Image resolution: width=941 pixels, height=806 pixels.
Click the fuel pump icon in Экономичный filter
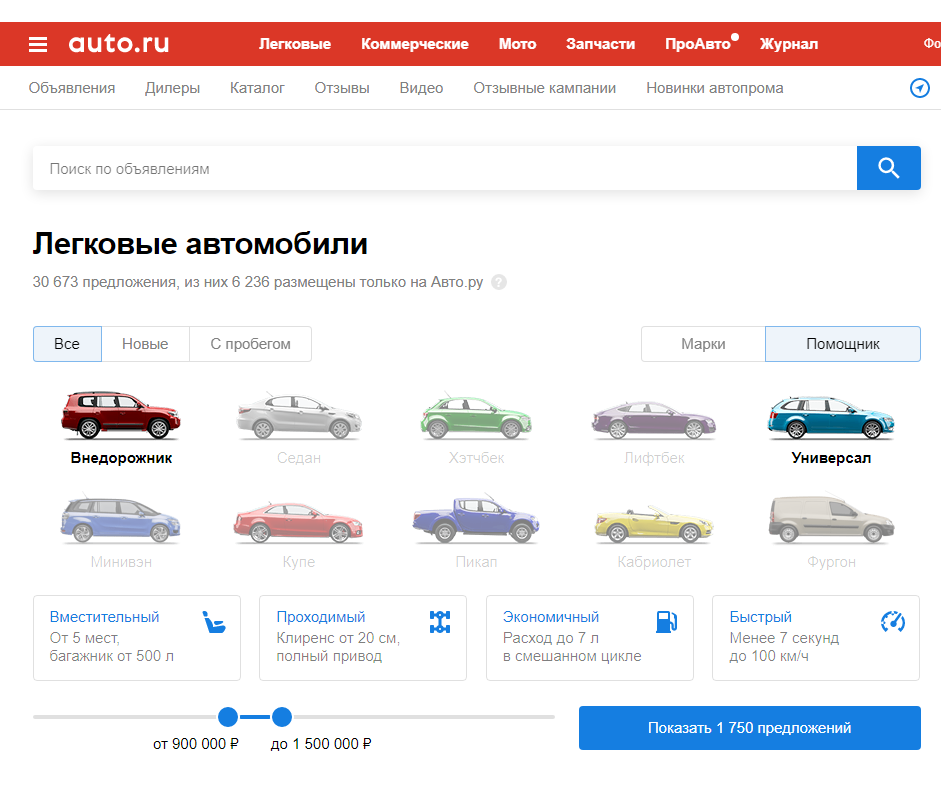[666, 622]
